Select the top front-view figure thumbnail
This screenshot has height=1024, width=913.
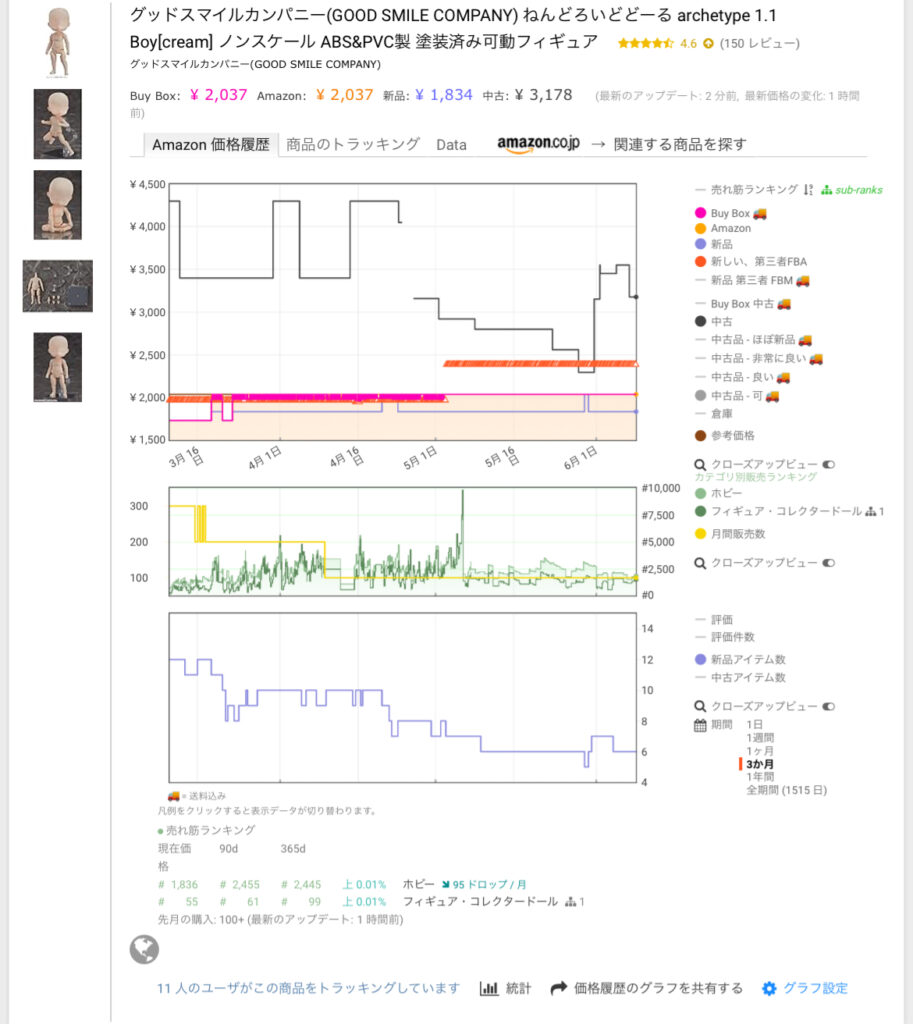[x=57, y=42]
